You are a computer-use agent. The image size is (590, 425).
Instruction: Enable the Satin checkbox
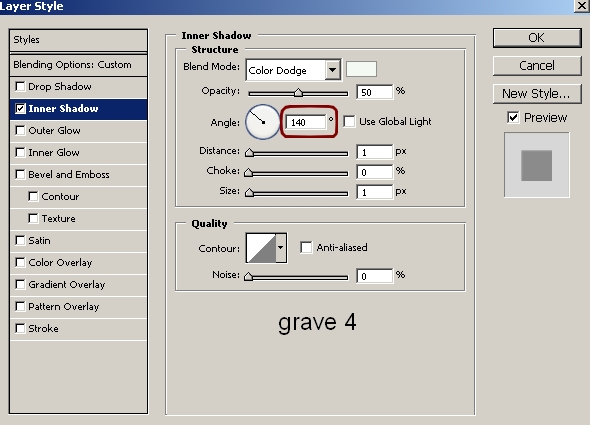20,241
